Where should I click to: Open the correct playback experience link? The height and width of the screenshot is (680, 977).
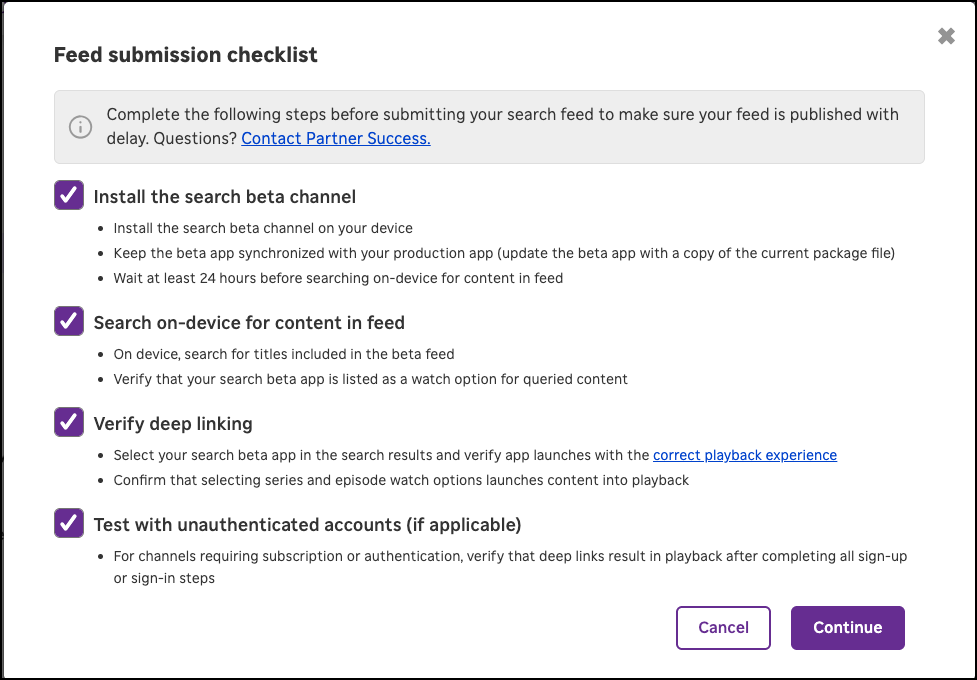pyautogui.click(x=745, y=455)
